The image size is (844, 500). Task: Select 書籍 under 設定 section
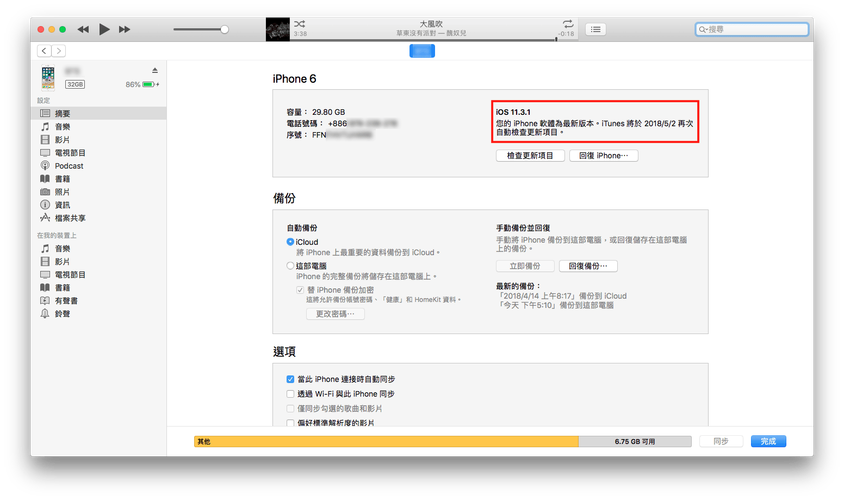[99, 179]
